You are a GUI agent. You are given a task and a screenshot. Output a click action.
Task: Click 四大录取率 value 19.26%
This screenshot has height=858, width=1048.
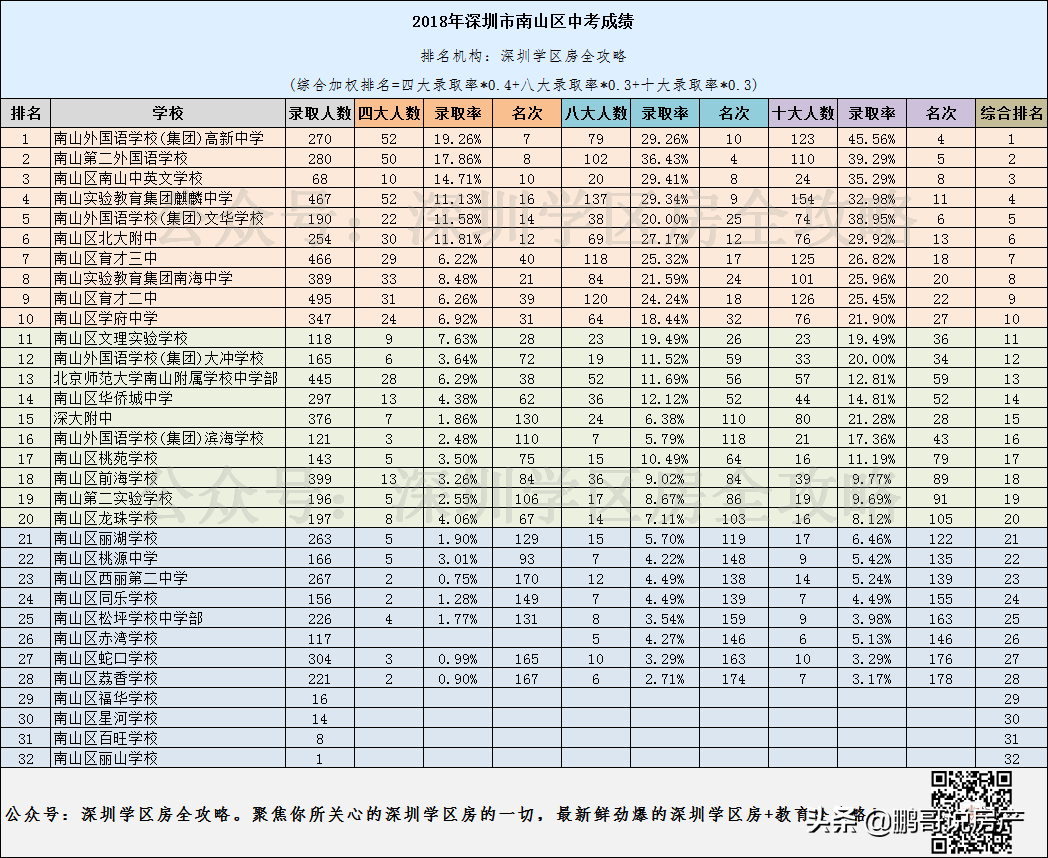click(458, 139)
